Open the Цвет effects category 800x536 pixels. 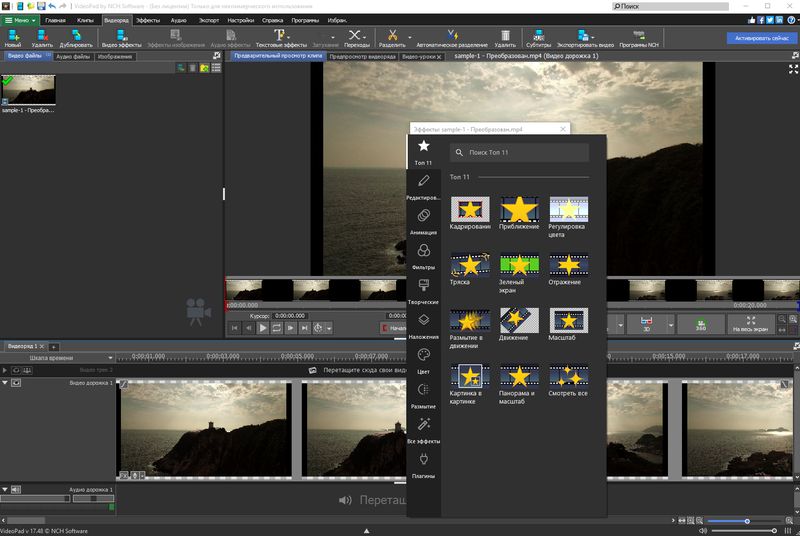pos(423,360)
